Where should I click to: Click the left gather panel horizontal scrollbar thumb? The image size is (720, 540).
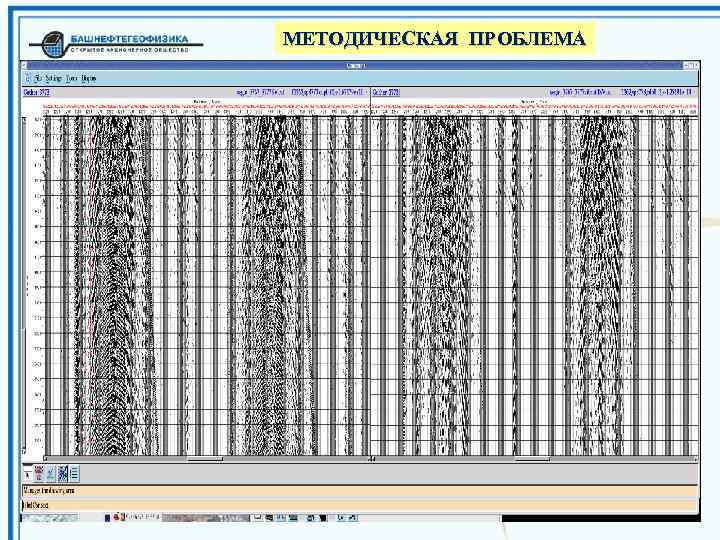(205, 458)
